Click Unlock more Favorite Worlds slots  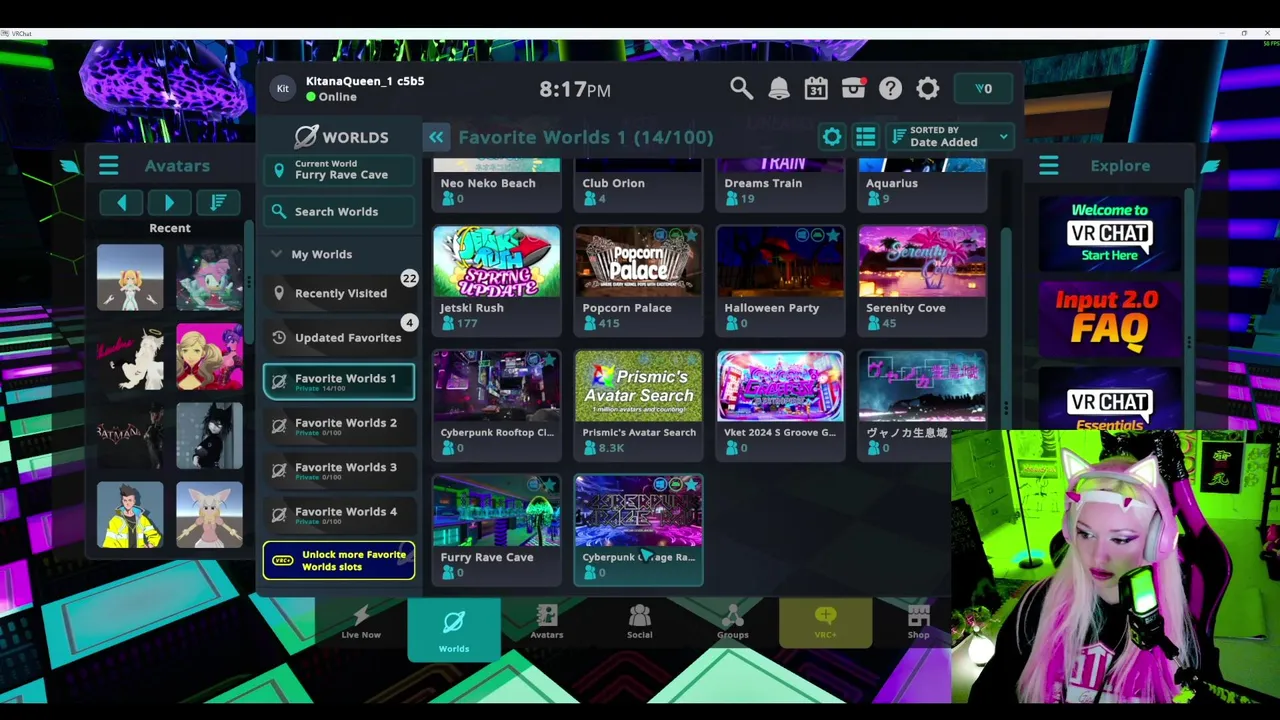coord(339,561)
